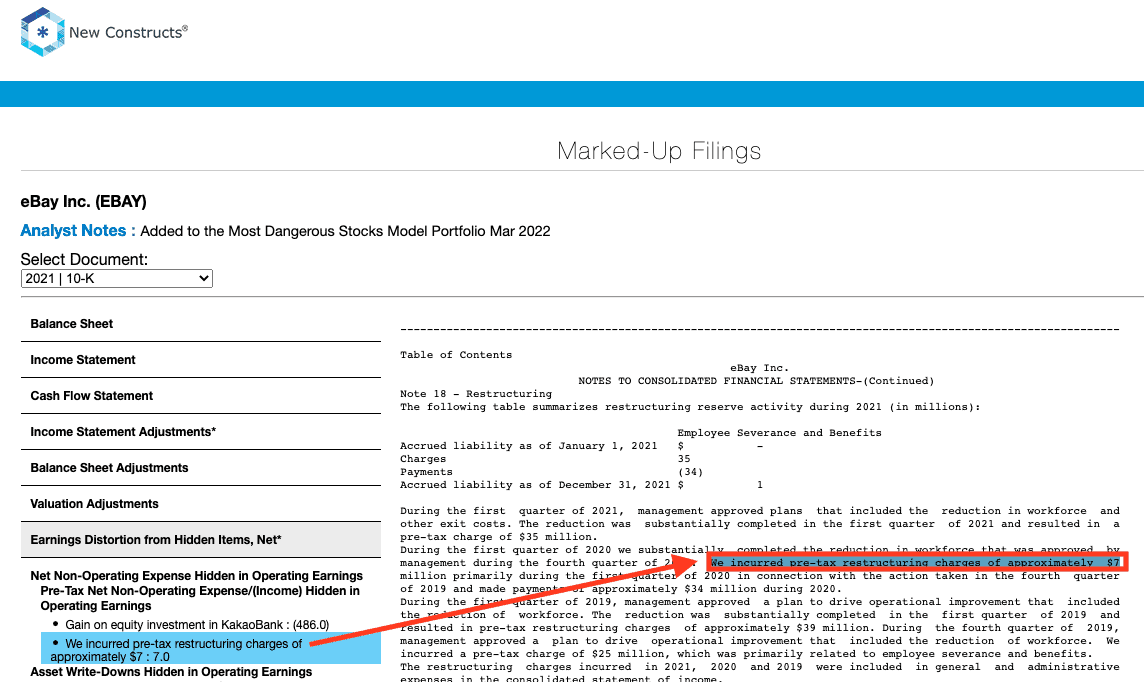Image resolution: width=1144 pixels, height=682 pixels.
Task: Click Accrued liability as of December 31, 2021 row
Action: coord(581,485)
